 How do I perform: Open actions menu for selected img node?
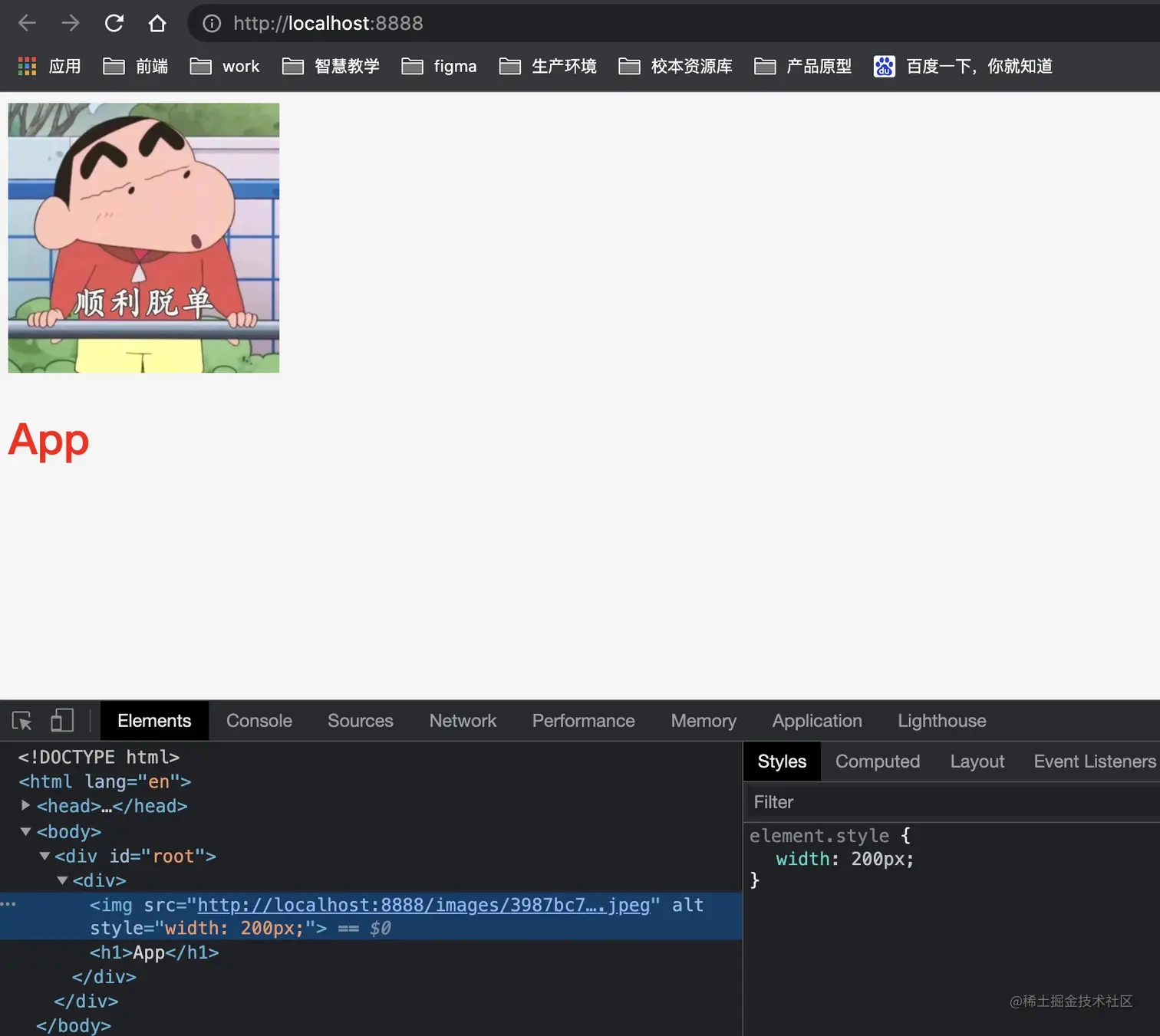click(8, 905)
